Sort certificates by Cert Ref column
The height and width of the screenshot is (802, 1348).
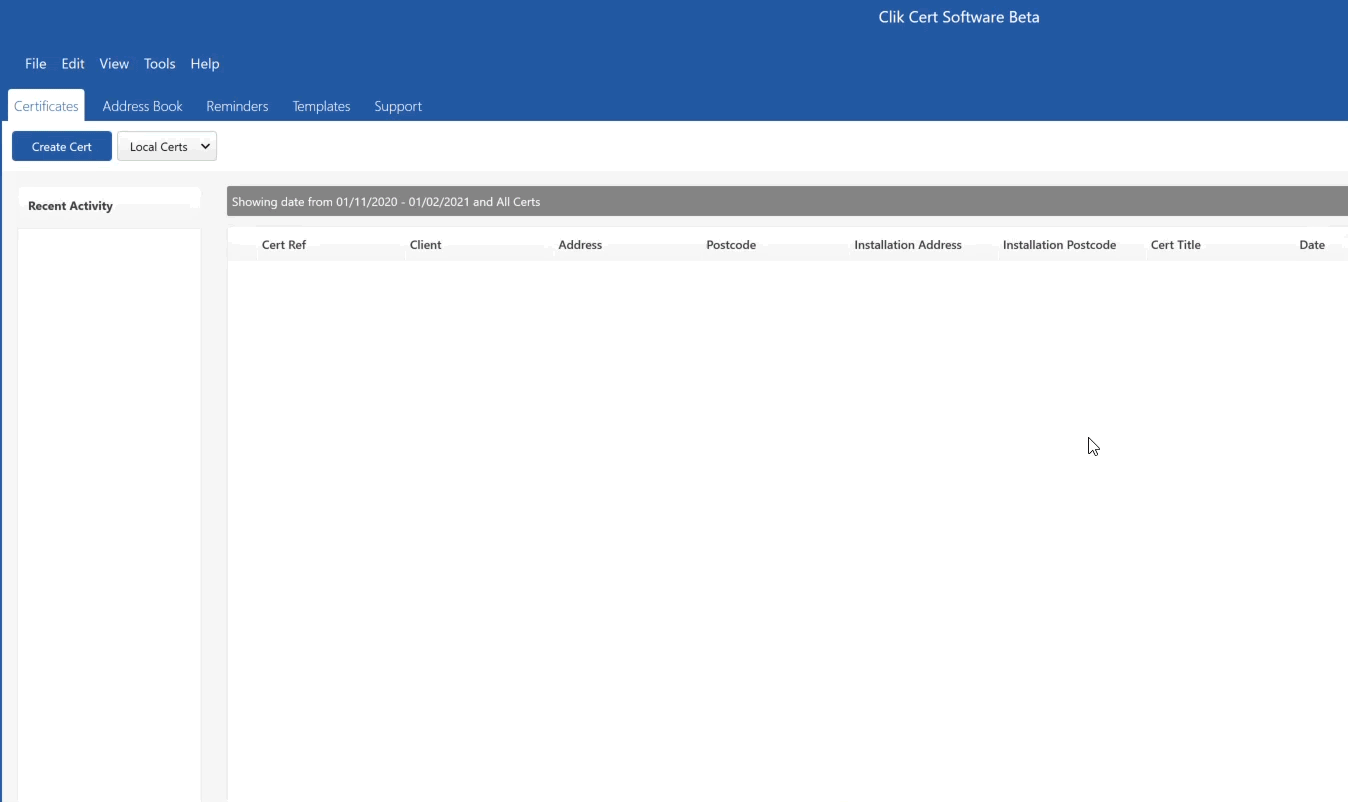pyautogui.click(x=283, y=244)
